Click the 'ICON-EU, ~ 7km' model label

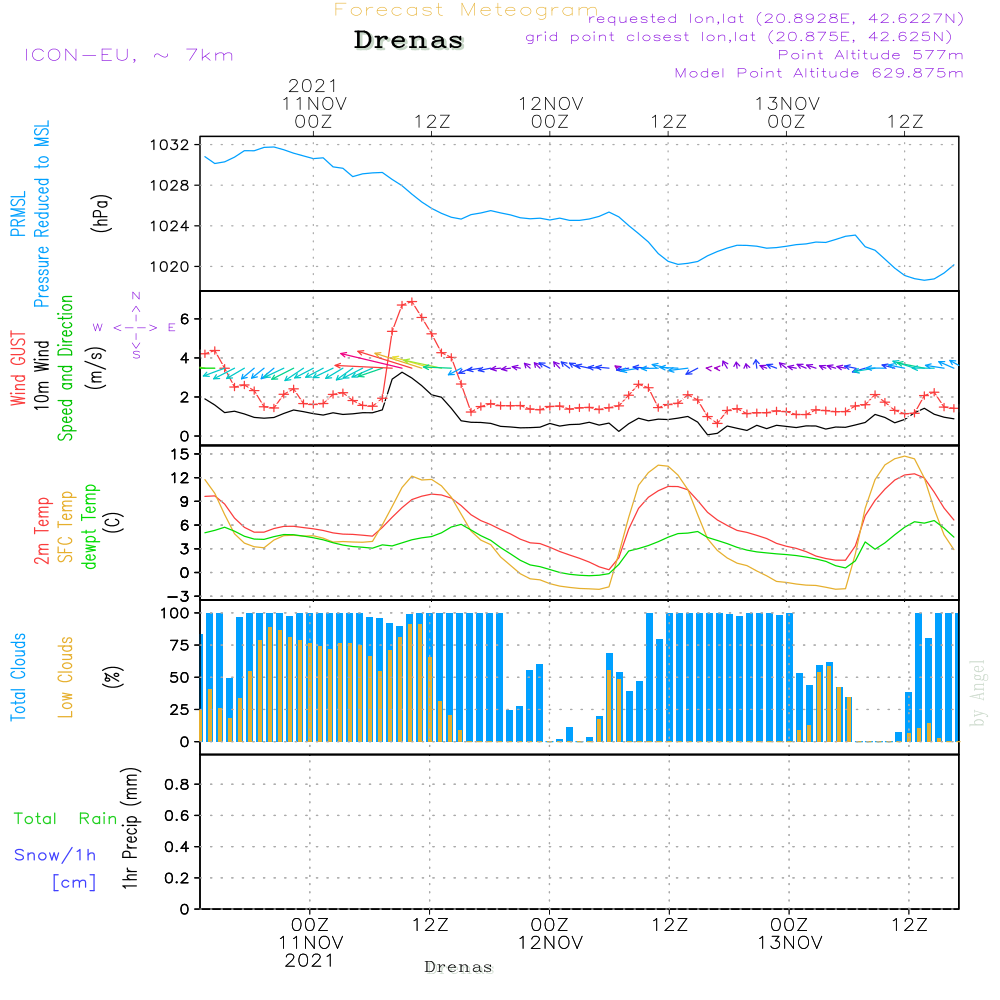129,55
